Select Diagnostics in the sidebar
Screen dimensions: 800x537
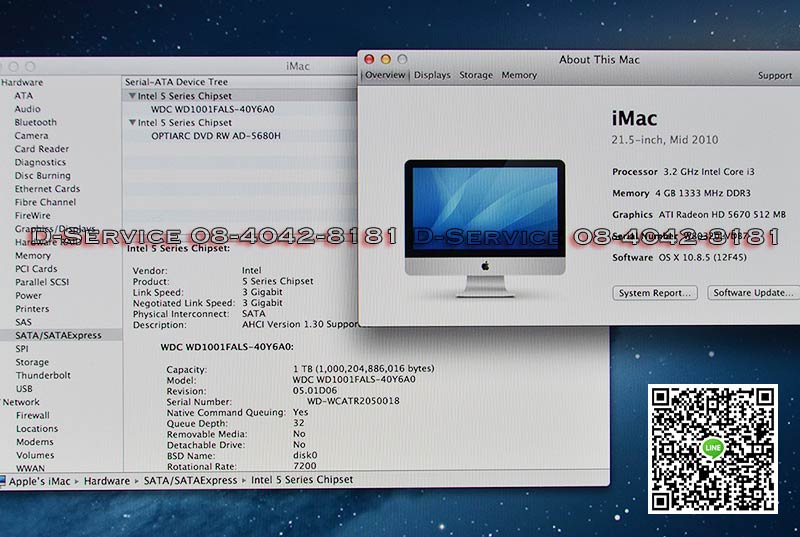[40, 162]
